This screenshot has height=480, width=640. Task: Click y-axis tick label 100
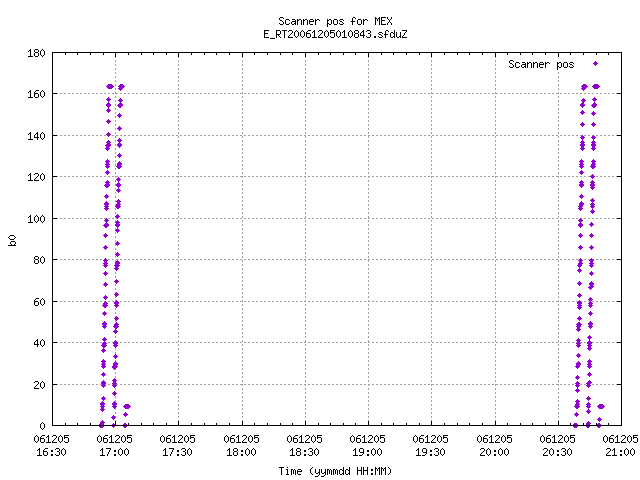pos(36,219)
